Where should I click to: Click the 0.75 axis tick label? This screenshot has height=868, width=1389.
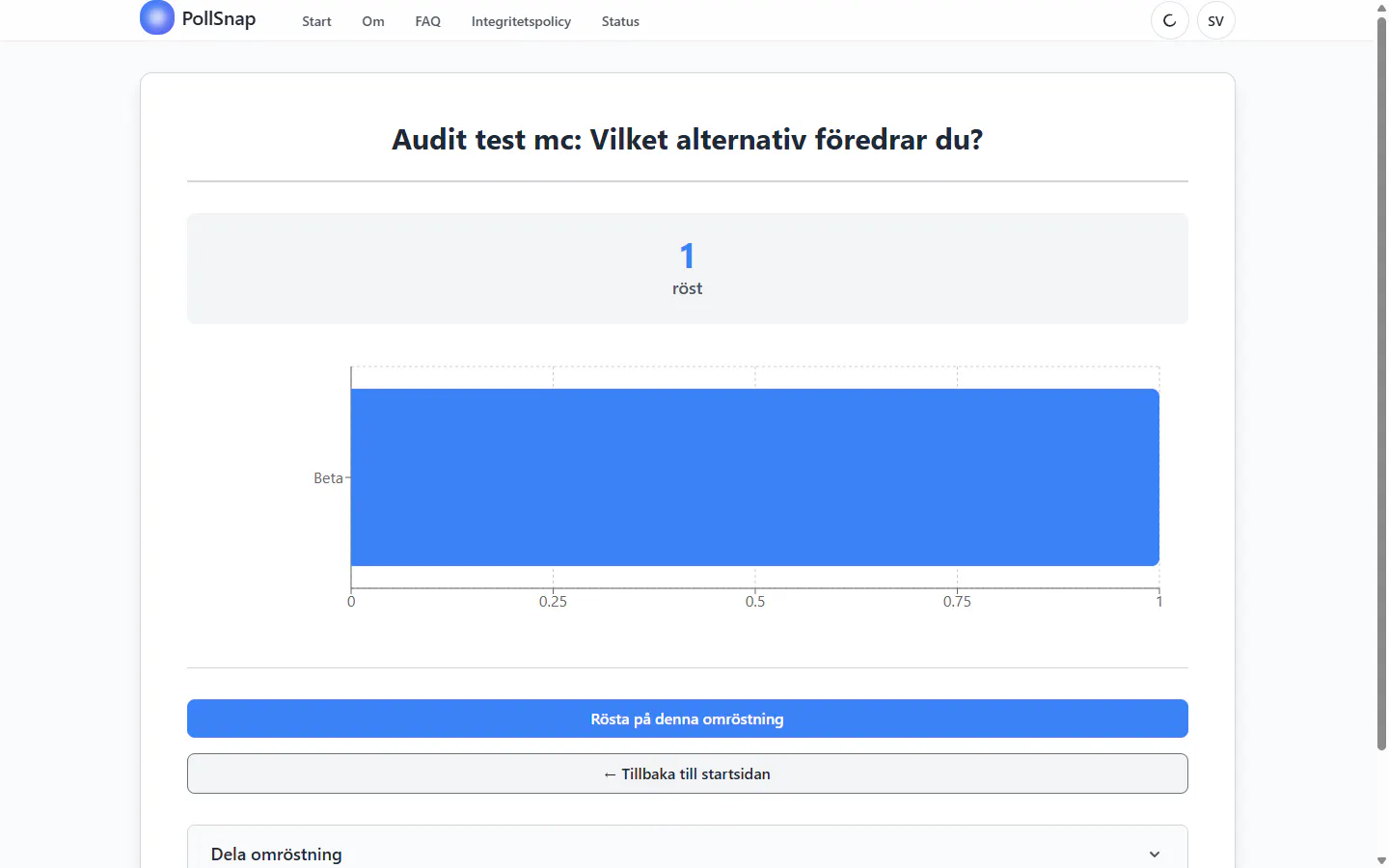957,602
